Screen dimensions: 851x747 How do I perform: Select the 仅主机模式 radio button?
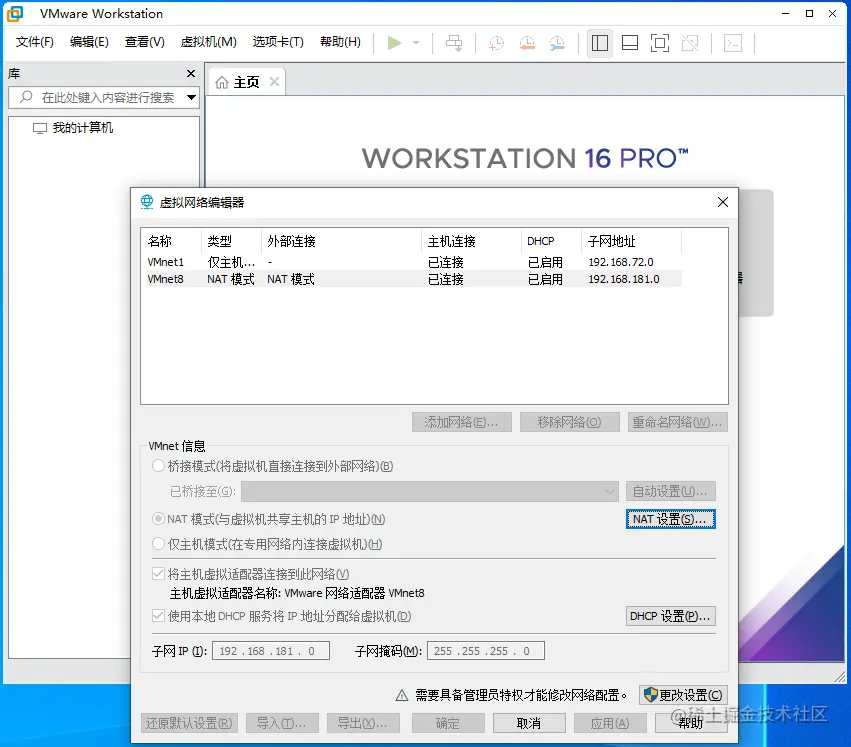[157, 543]
